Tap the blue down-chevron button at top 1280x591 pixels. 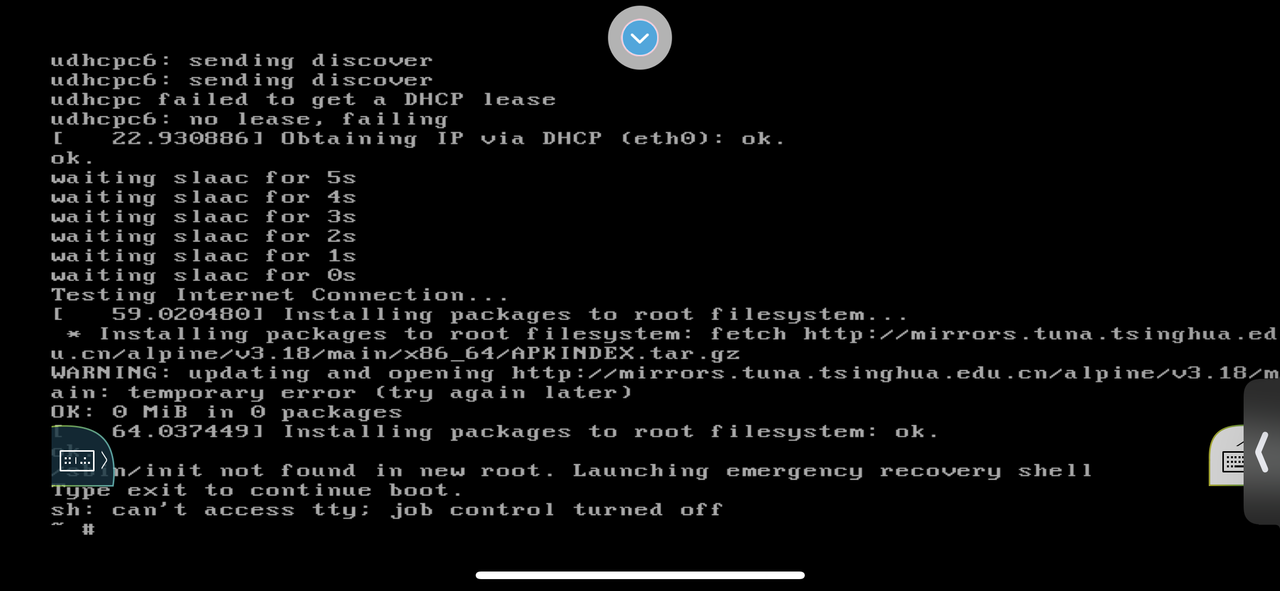pos(640,38)
